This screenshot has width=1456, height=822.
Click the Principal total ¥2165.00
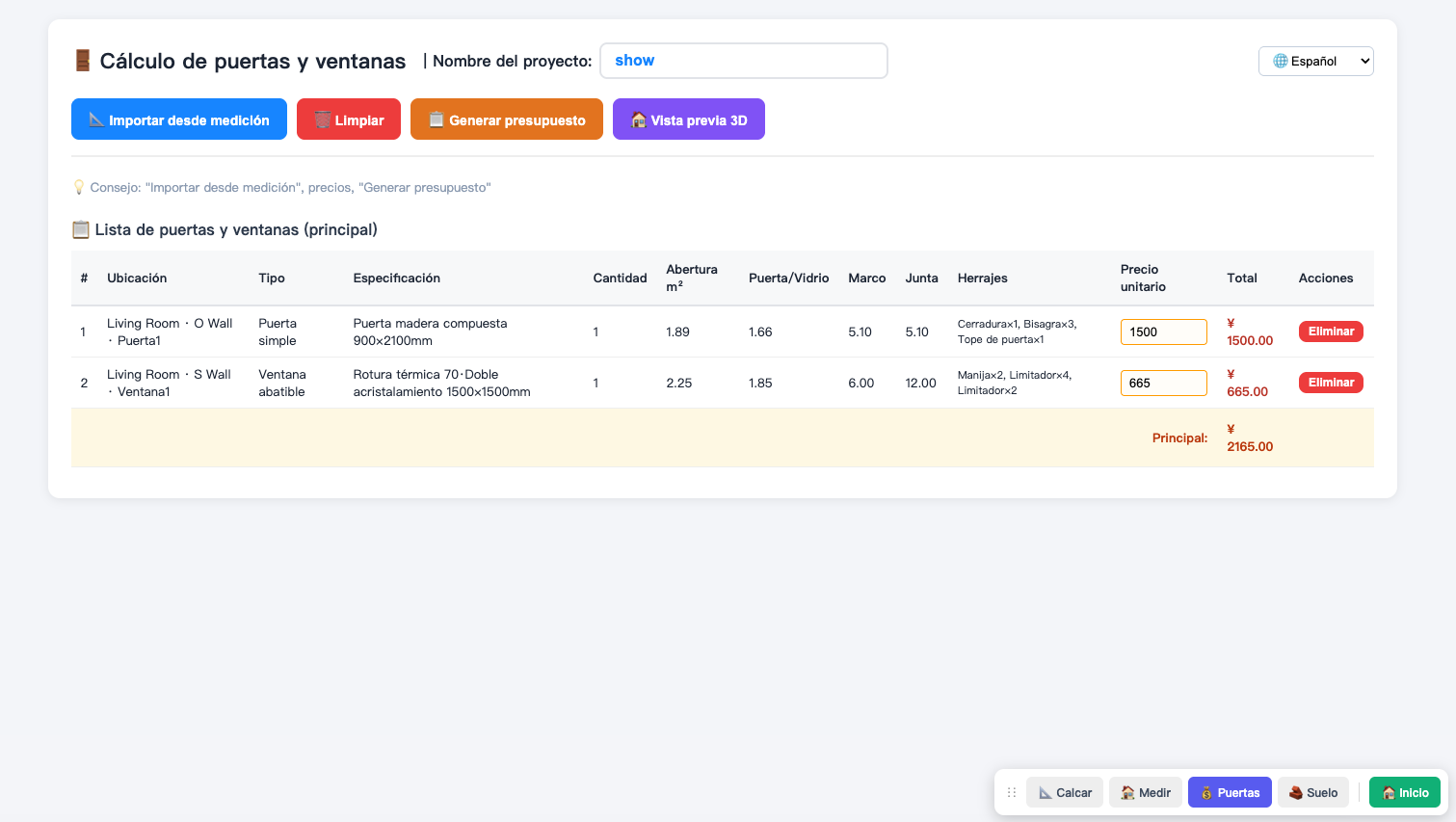point(1250,438)
